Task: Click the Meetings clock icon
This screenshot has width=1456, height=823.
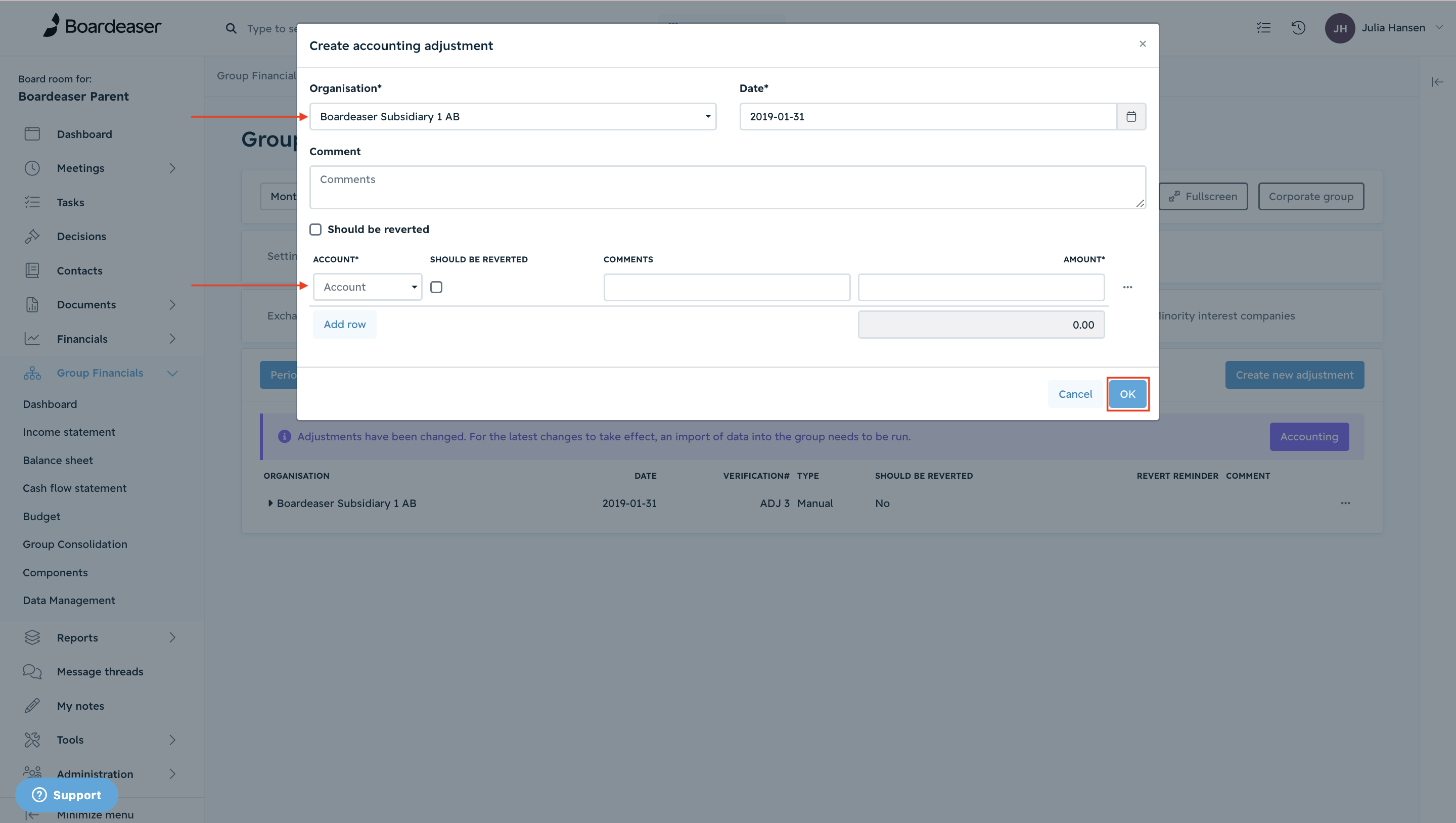Action: click(32, 168)
